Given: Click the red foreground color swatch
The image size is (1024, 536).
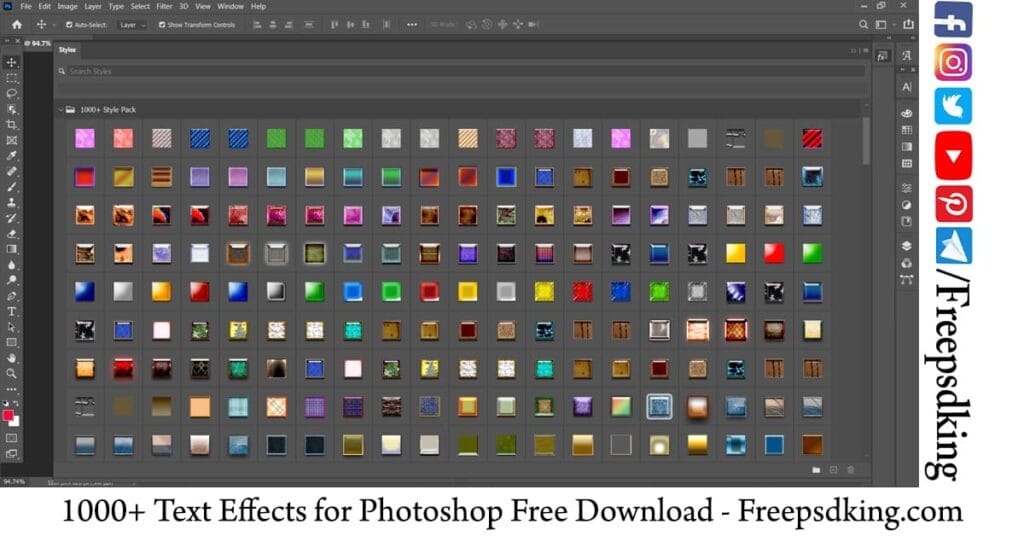Looking at the screenshot, I should coord(9,414).
